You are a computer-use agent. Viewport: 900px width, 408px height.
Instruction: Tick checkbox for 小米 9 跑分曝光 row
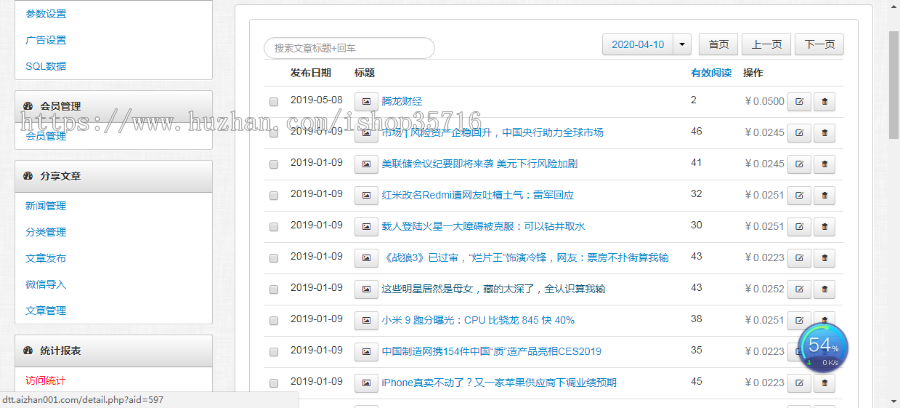(x=273, y=320)
